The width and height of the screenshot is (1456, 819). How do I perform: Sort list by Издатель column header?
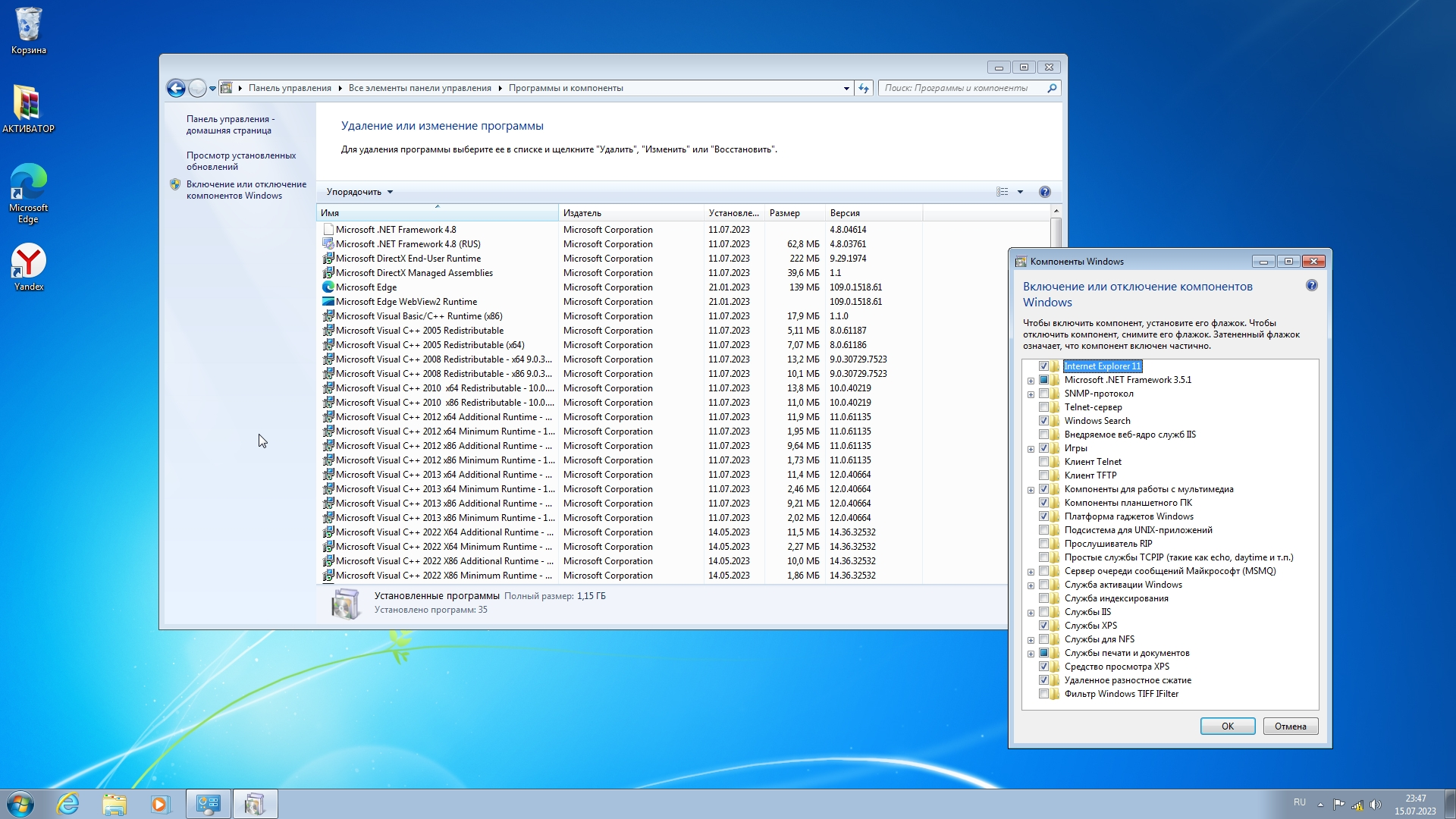click(582, 213)
